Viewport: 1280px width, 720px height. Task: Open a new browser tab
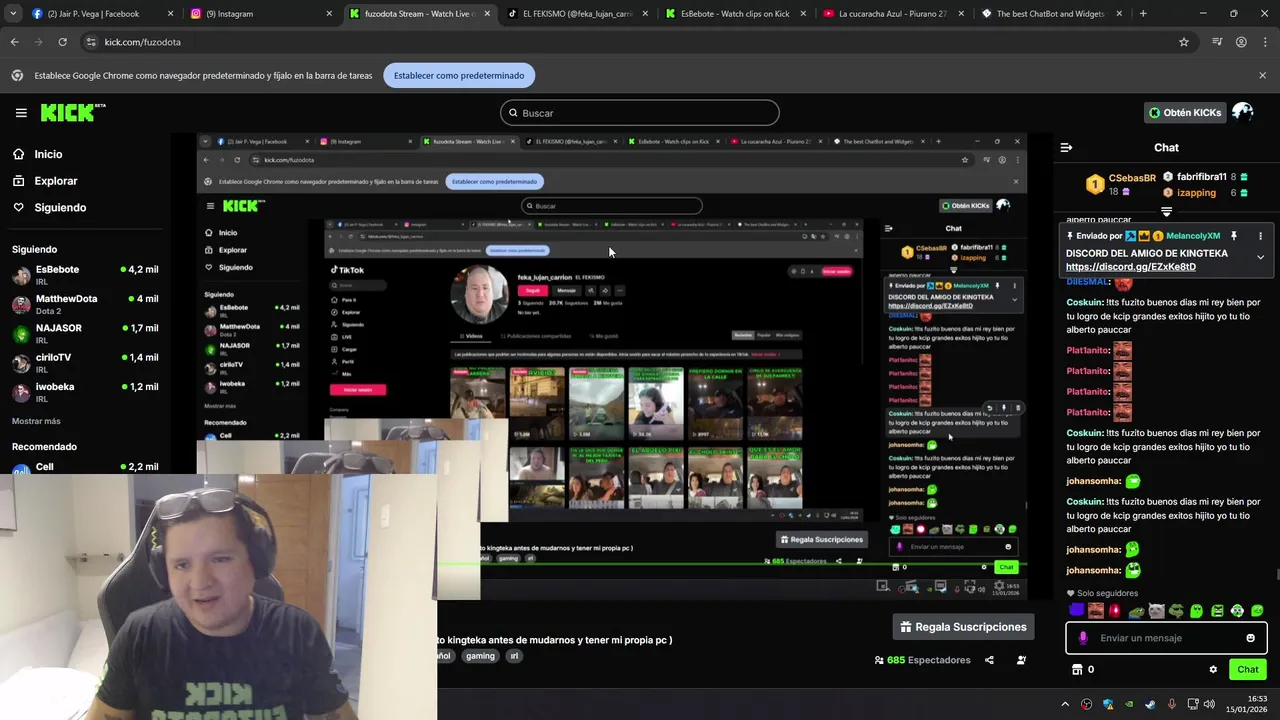pos(1143,14)
